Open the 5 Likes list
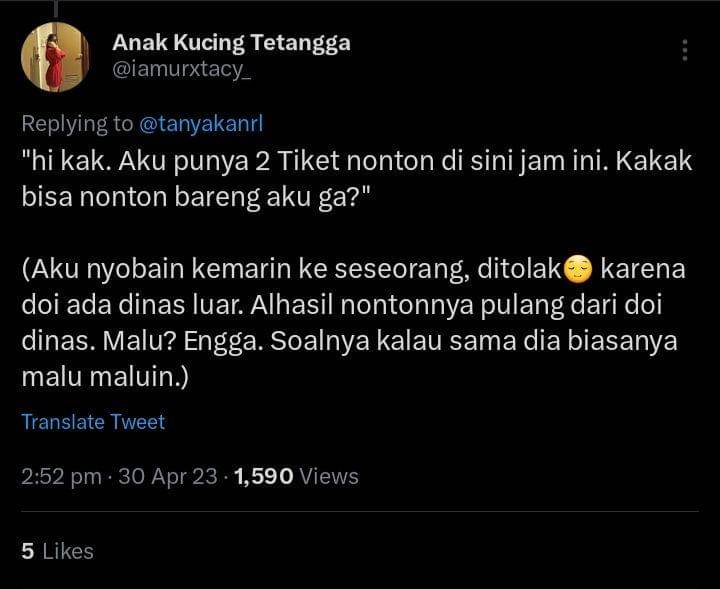This screenshot has width=720, height=589. point(57,550)
